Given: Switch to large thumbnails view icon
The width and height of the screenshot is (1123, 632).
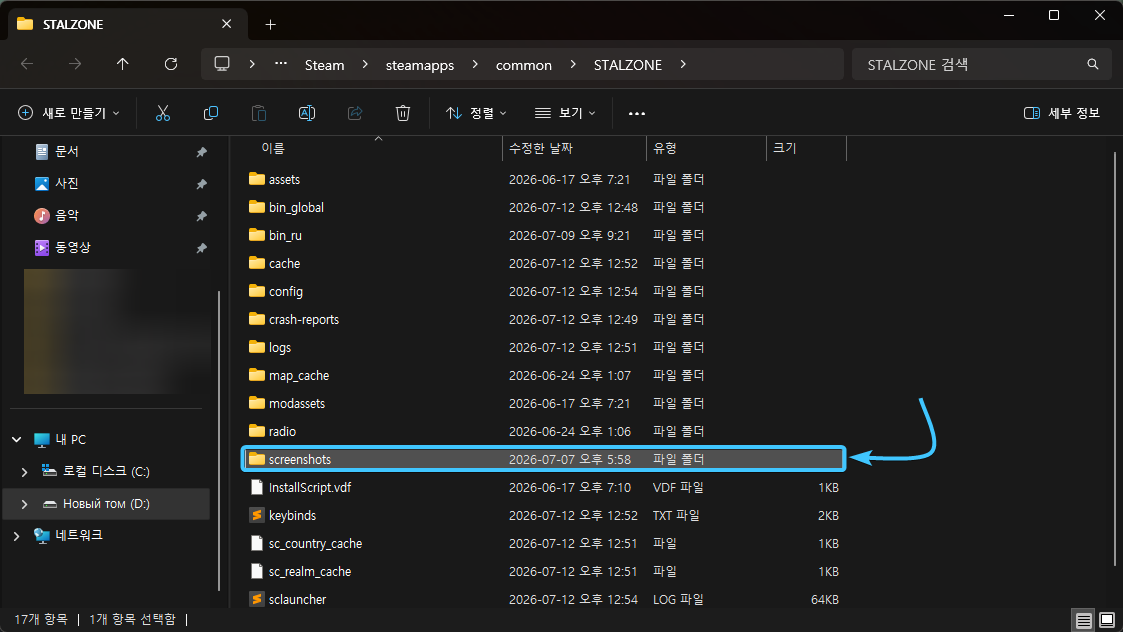Looking at the screenshot, I should [1107, 620].
